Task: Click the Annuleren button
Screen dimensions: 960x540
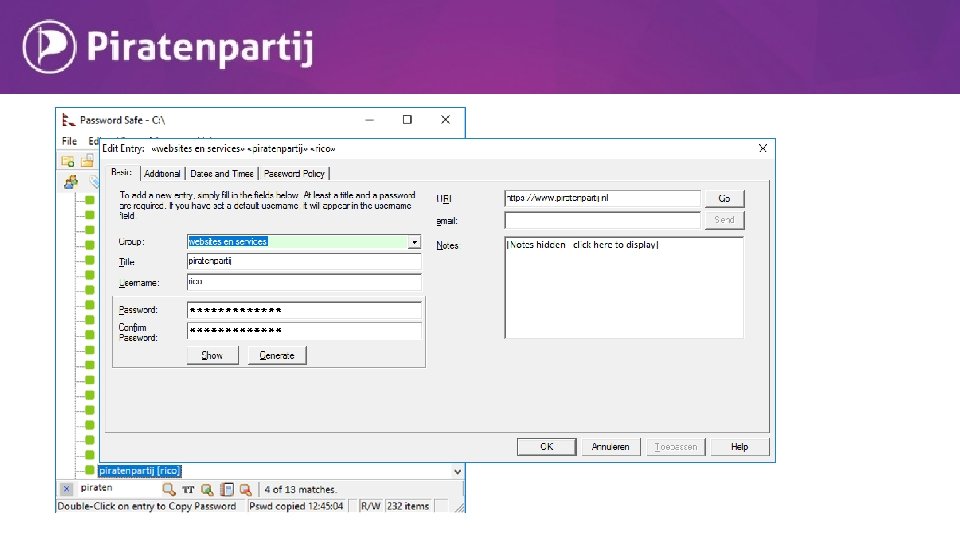Action: [x=610, y=447]
